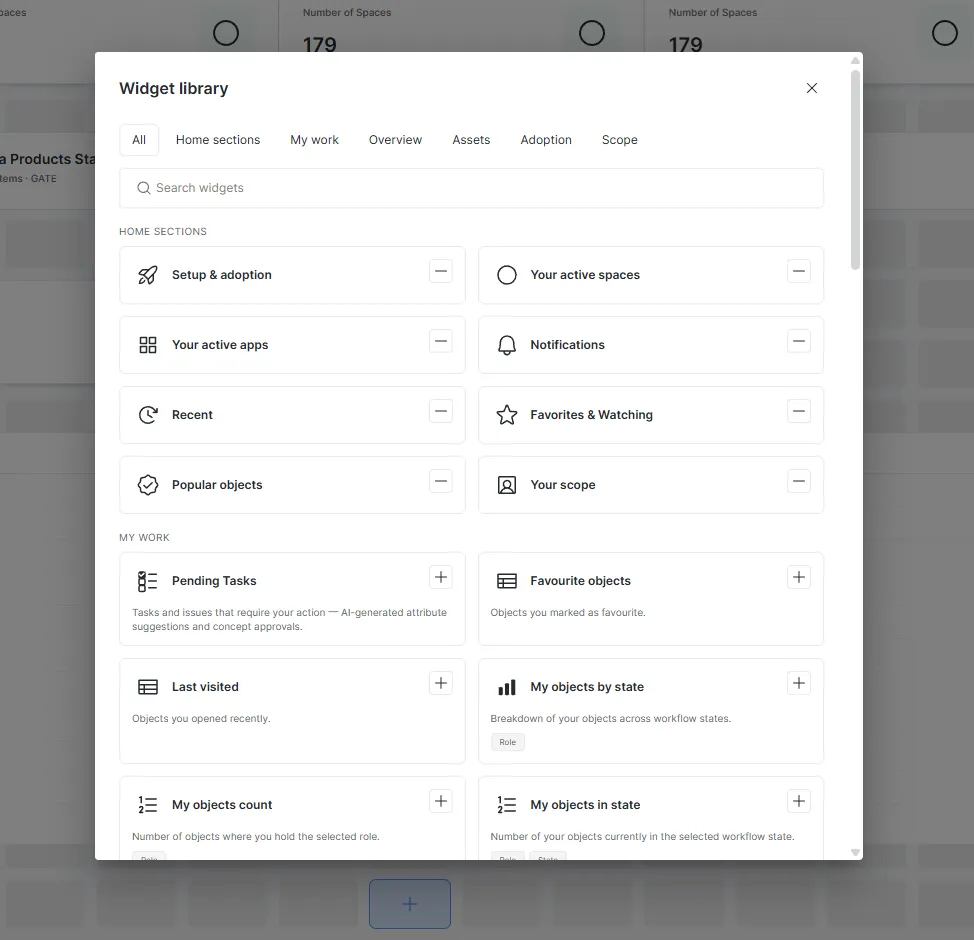Screen dimensions: 974x940
Task: Click the bell icon for Notifications
Action: click(x=507, y=345)
